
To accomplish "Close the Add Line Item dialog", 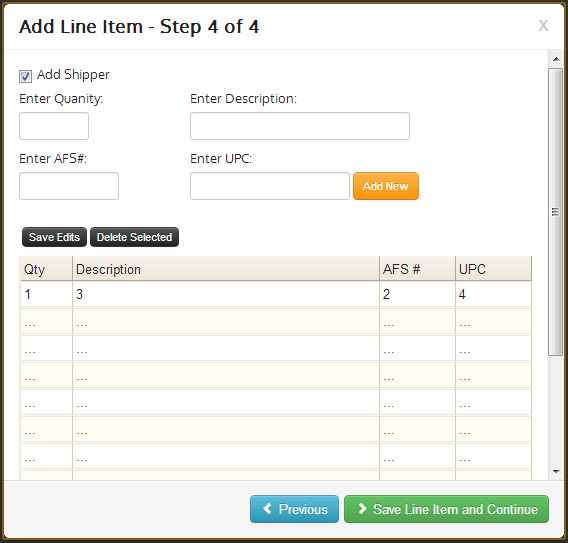I will point(543,25).
